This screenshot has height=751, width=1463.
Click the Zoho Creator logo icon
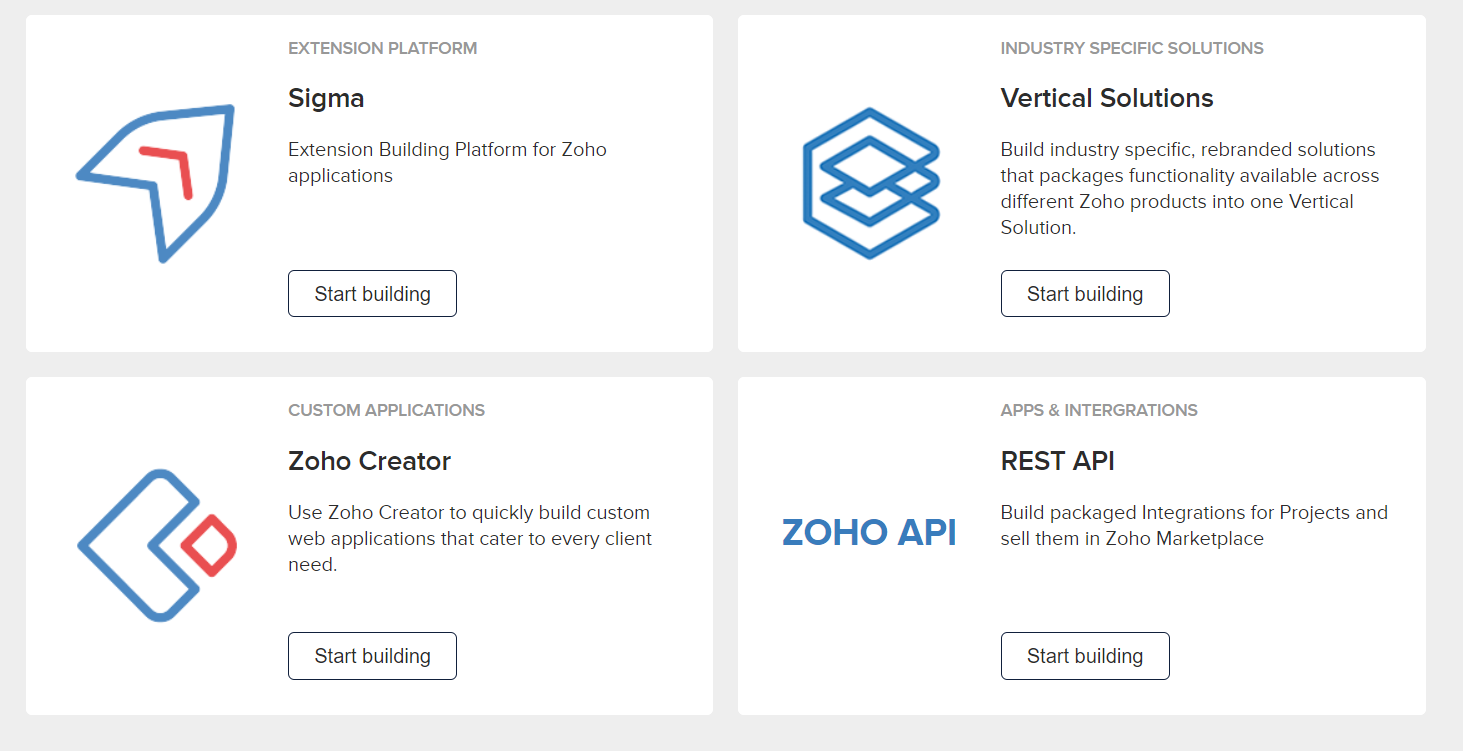click(x=157, y=545)
